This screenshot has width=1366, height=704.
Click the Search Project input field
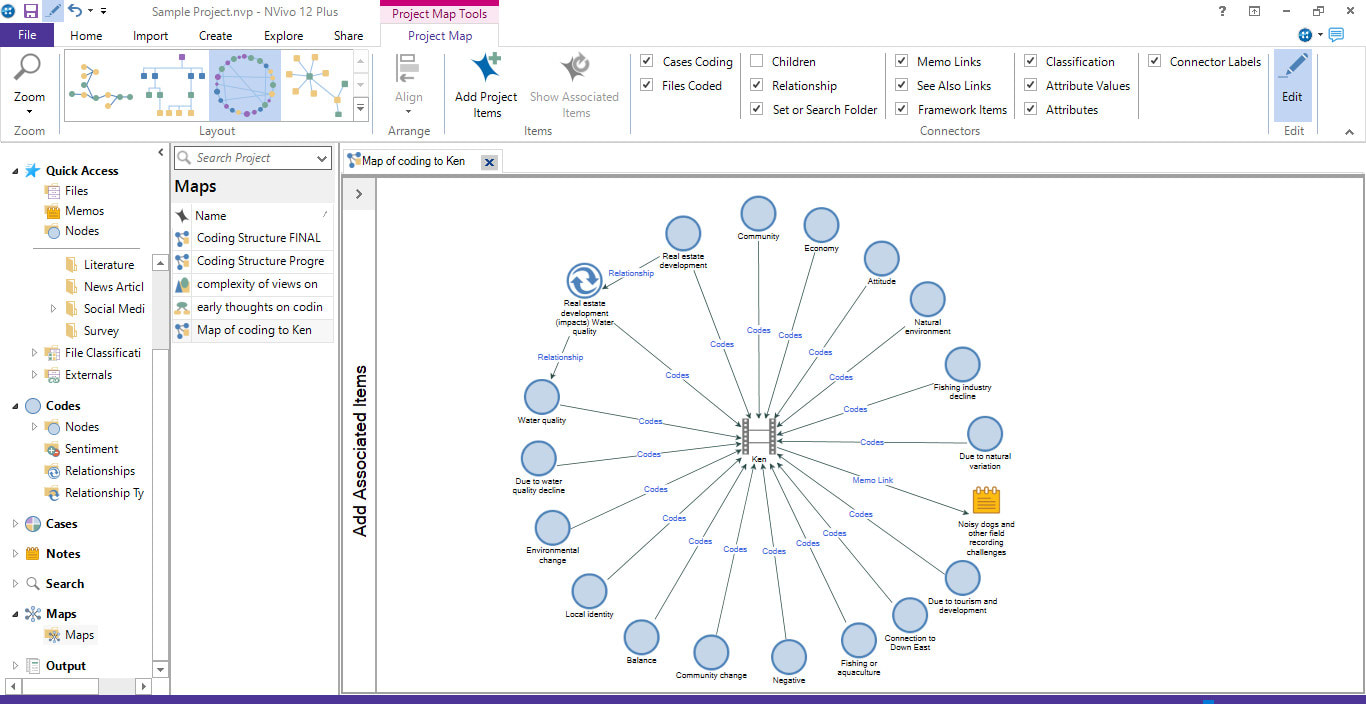tap(243, 158)
